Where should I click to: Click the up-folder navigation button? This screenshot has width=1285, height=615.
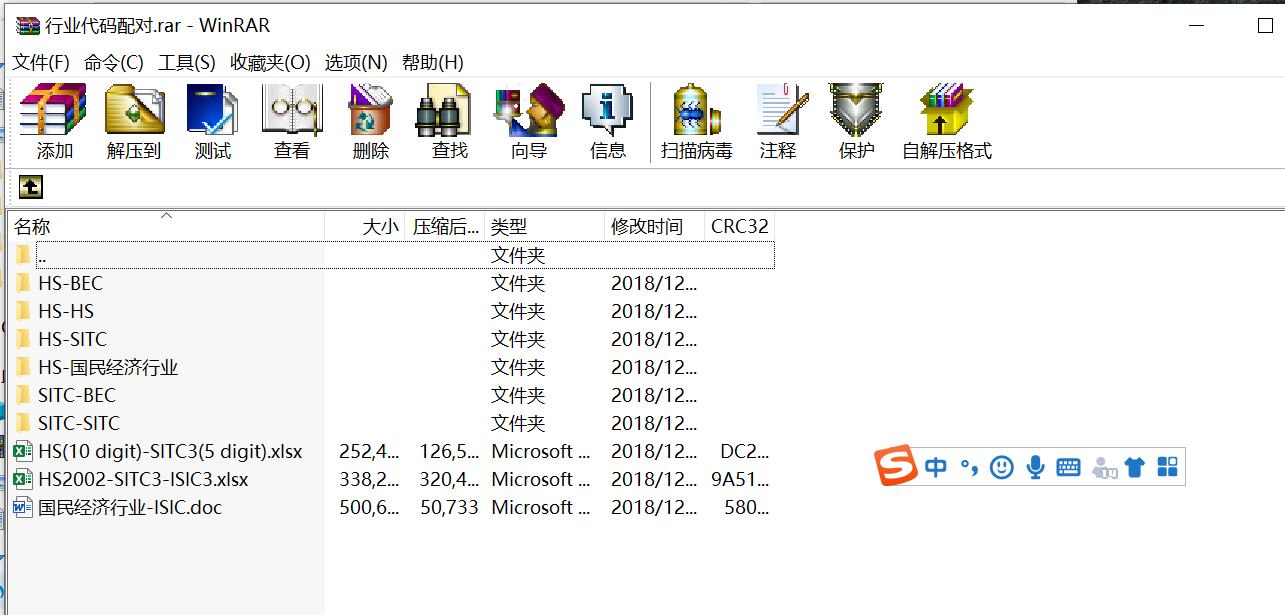click(x=29, y=186)
